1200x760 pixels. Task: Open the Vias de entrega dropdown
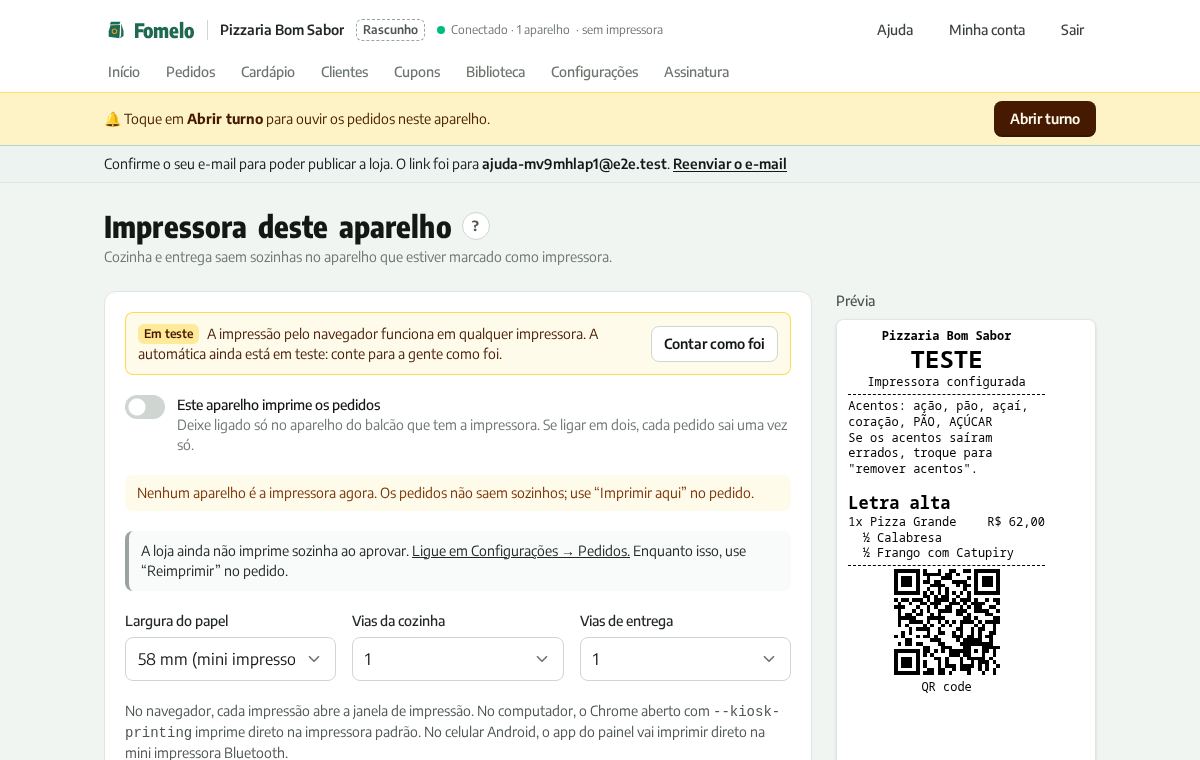[685, 659]
